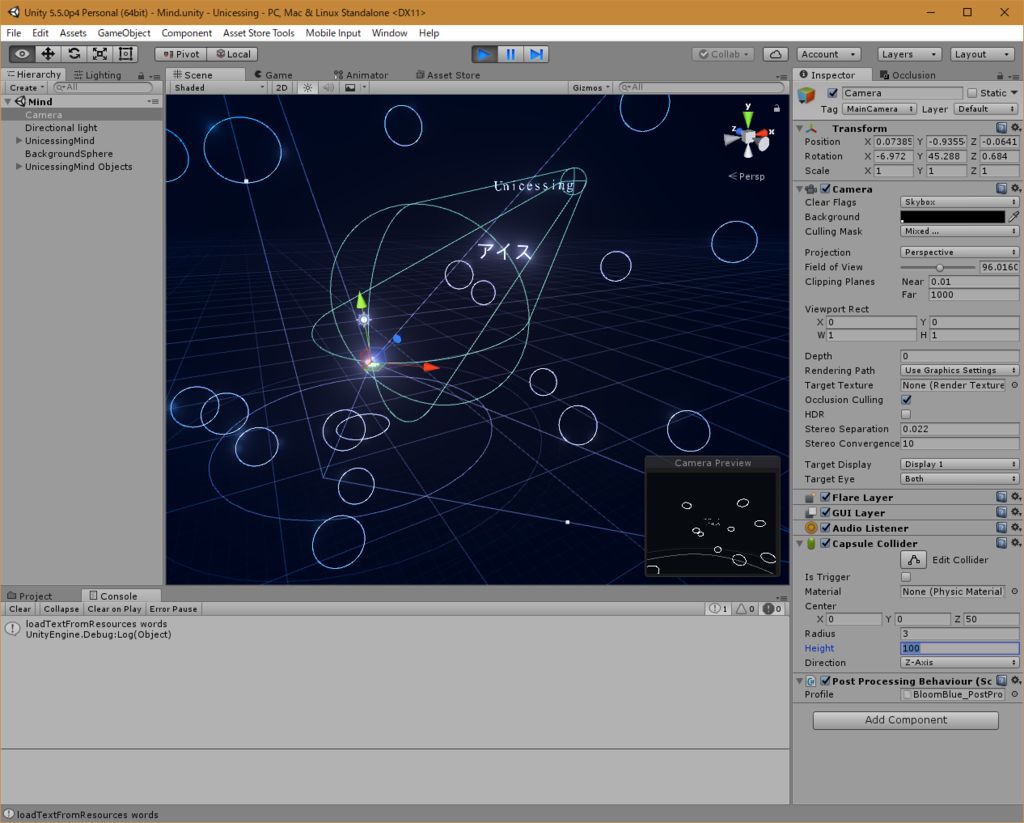Switch to the Game tab

(x=274, y=74)
